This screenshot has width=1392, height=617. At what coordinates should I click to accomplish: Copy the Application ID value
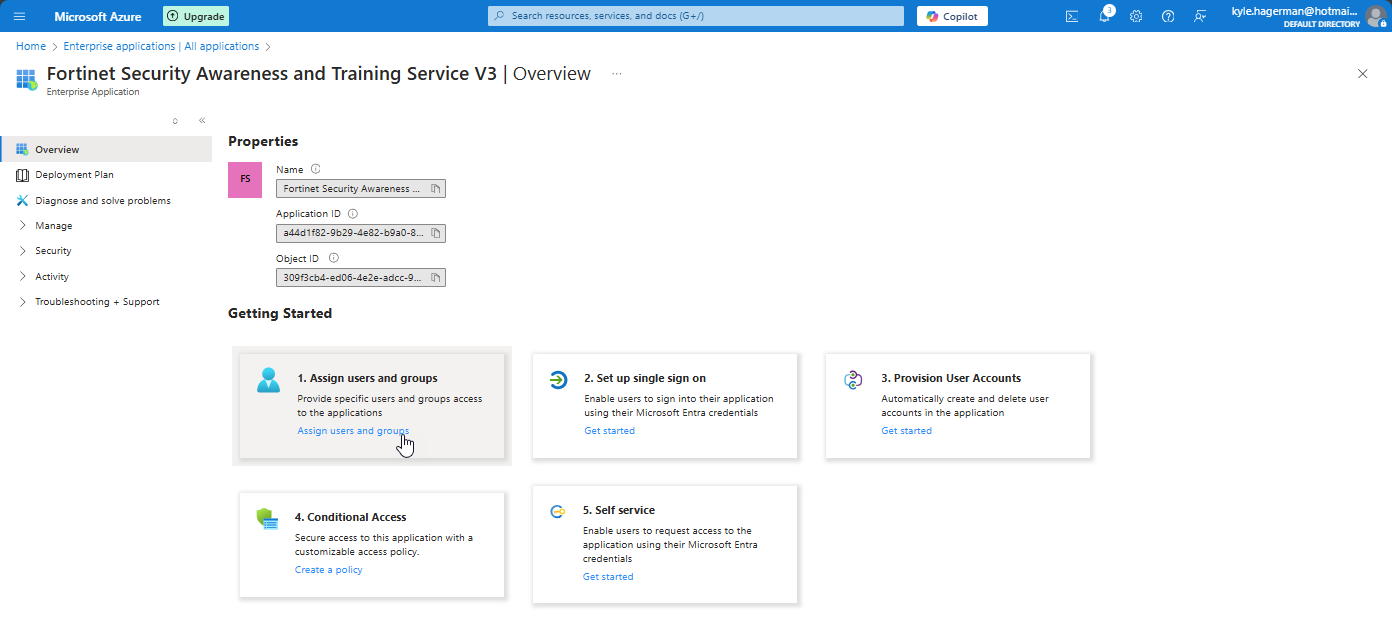coord(436,233)
